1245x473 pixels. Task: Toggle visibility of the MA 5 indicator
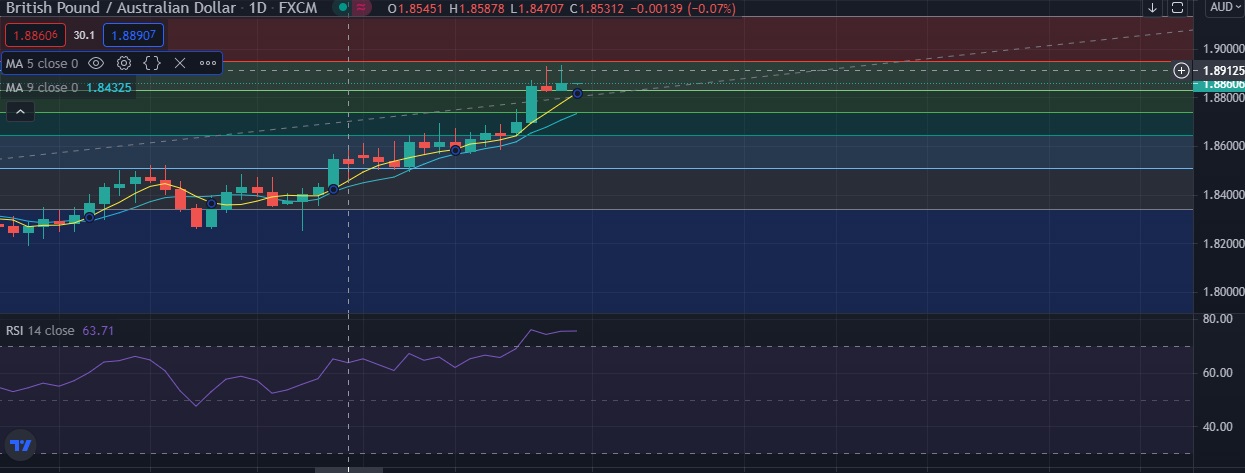click(x=96, y=62)
